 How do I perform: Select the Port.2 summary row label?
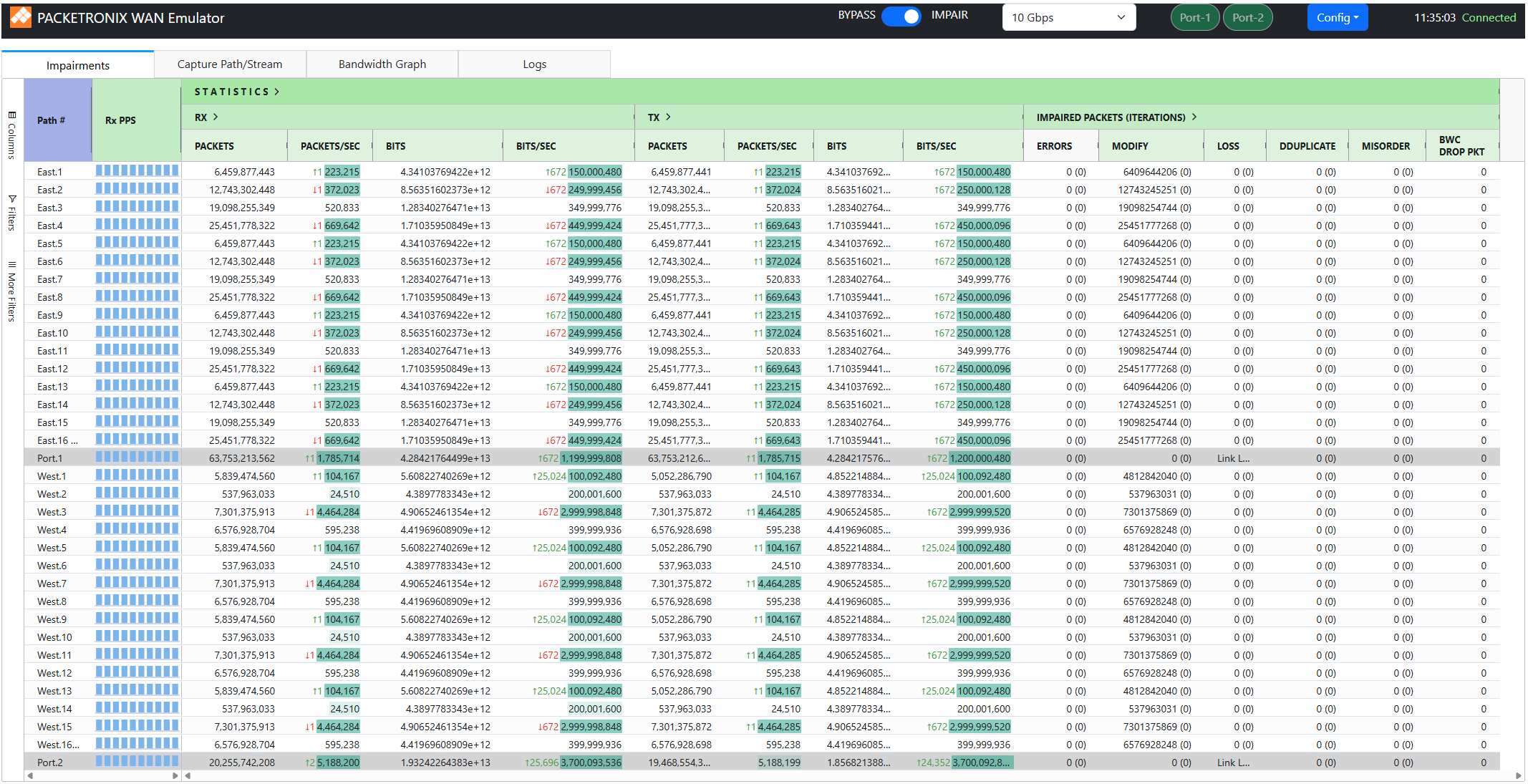pyautogui.click(x=50, y=763)
